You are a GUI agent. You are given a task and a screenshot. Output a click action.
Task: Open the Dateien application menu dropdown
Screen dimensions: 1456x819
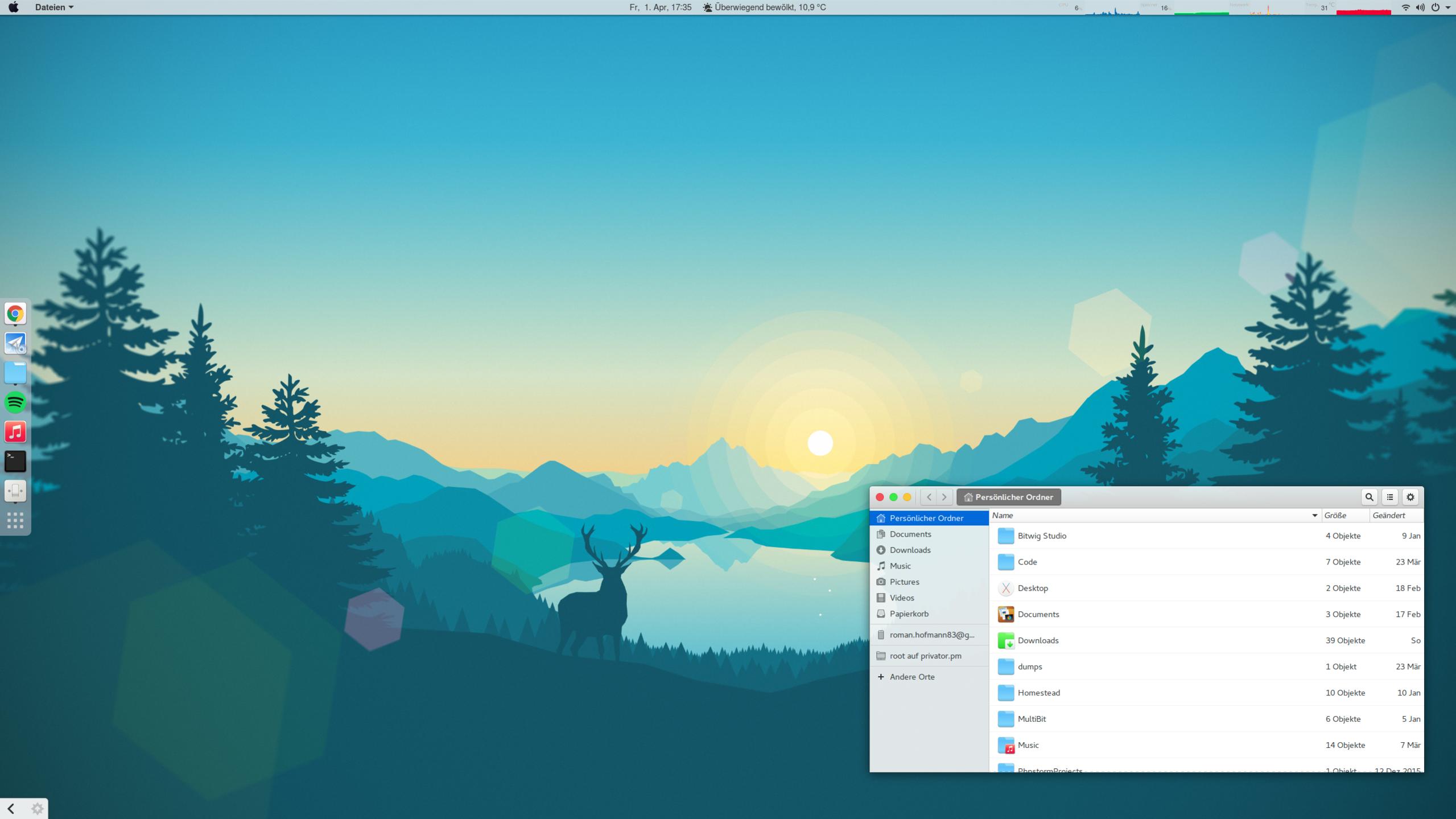click(54, 7)
